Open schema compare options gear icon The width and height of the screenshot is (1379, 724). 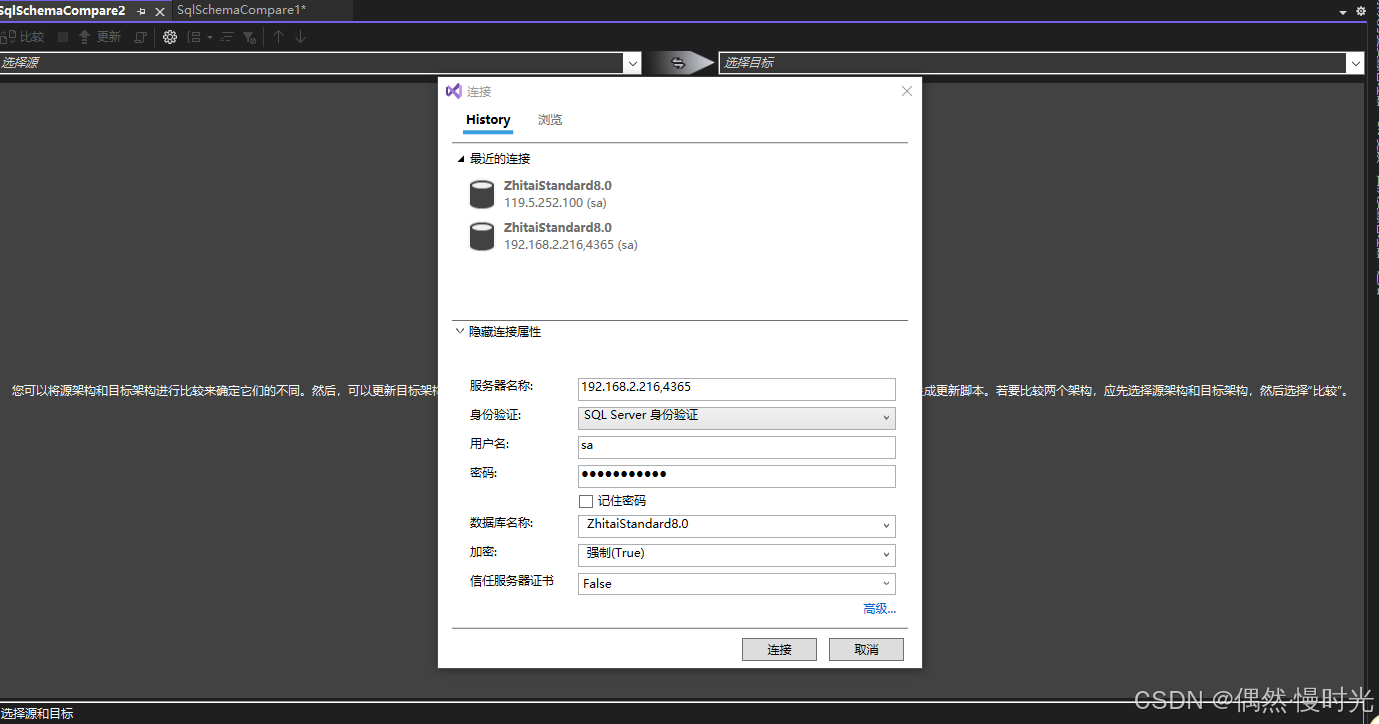[170, 37]
